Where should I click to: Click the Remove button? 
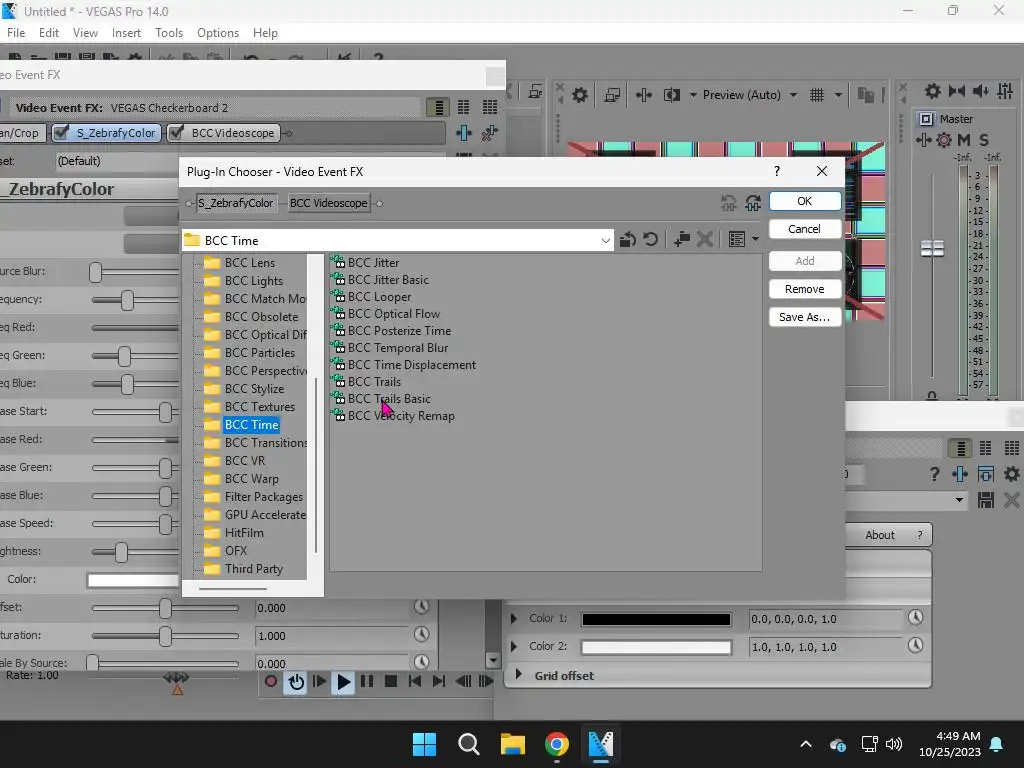click(x=805, y=289)
